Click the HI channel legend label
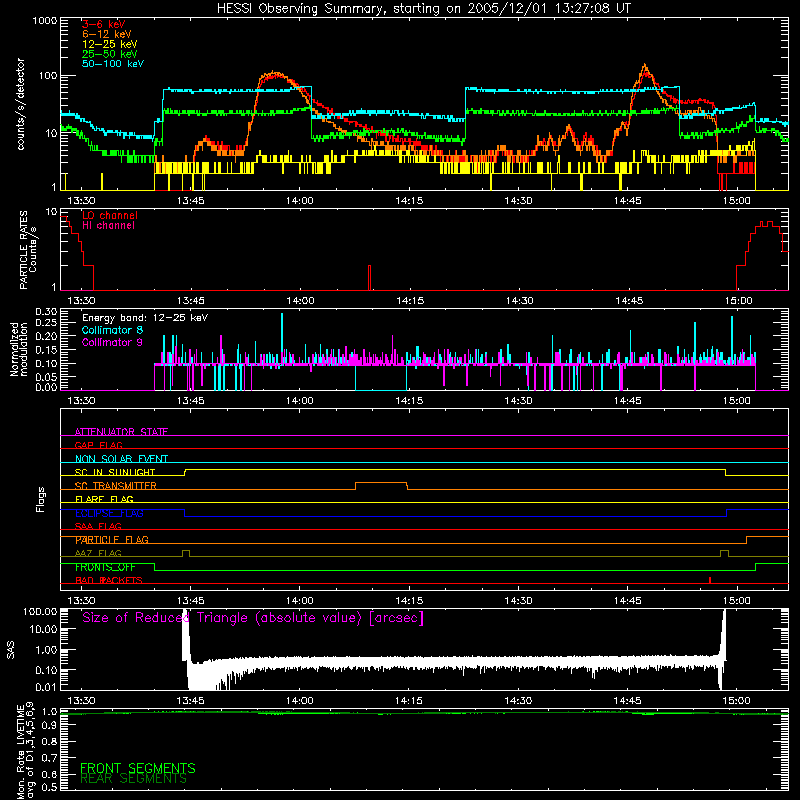The height and width of the screenshot is (800, 800). pos(108,225)
